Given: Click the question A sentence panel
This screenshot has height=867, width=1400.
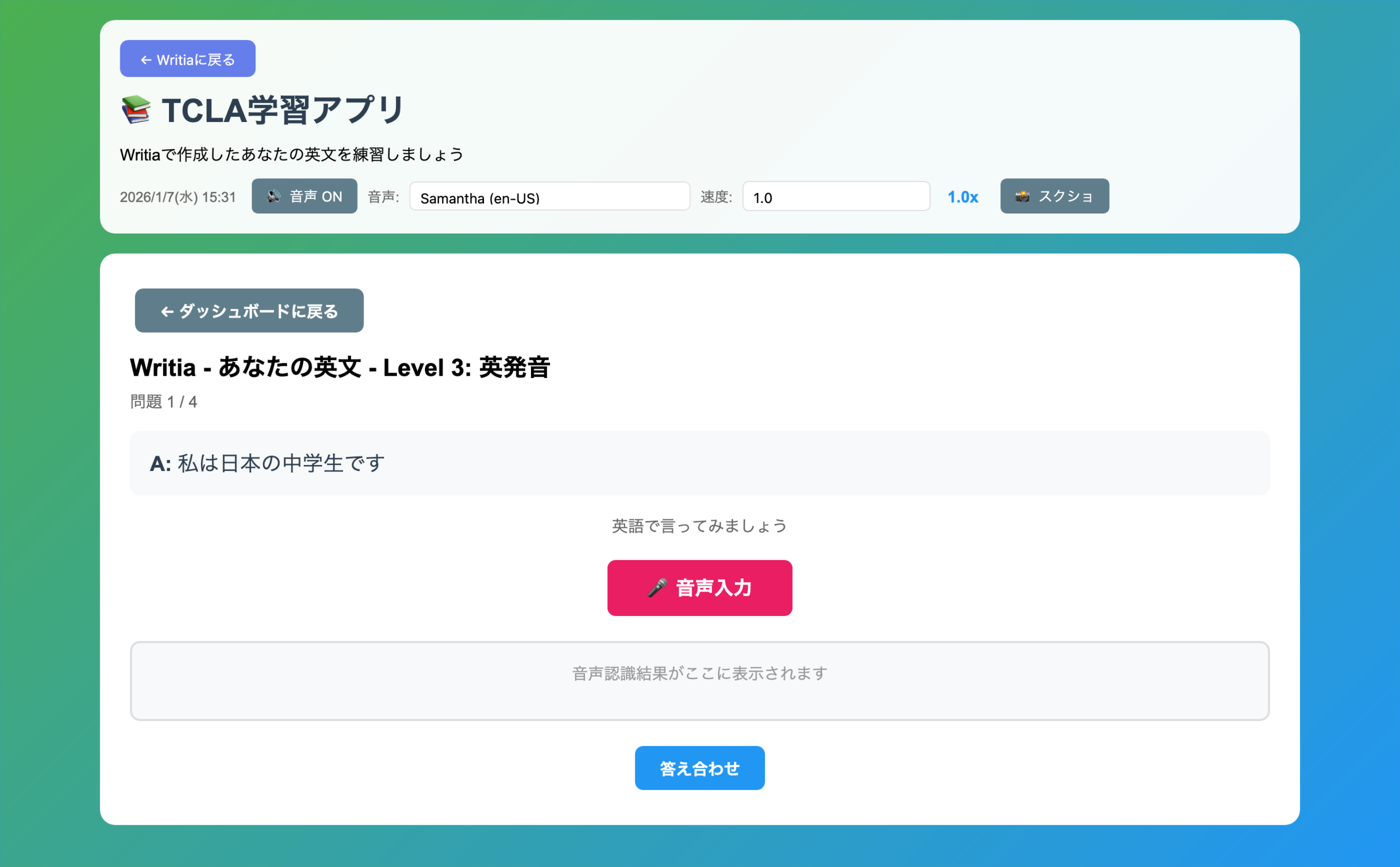Looking at the screenshot, I should point(699,463).
